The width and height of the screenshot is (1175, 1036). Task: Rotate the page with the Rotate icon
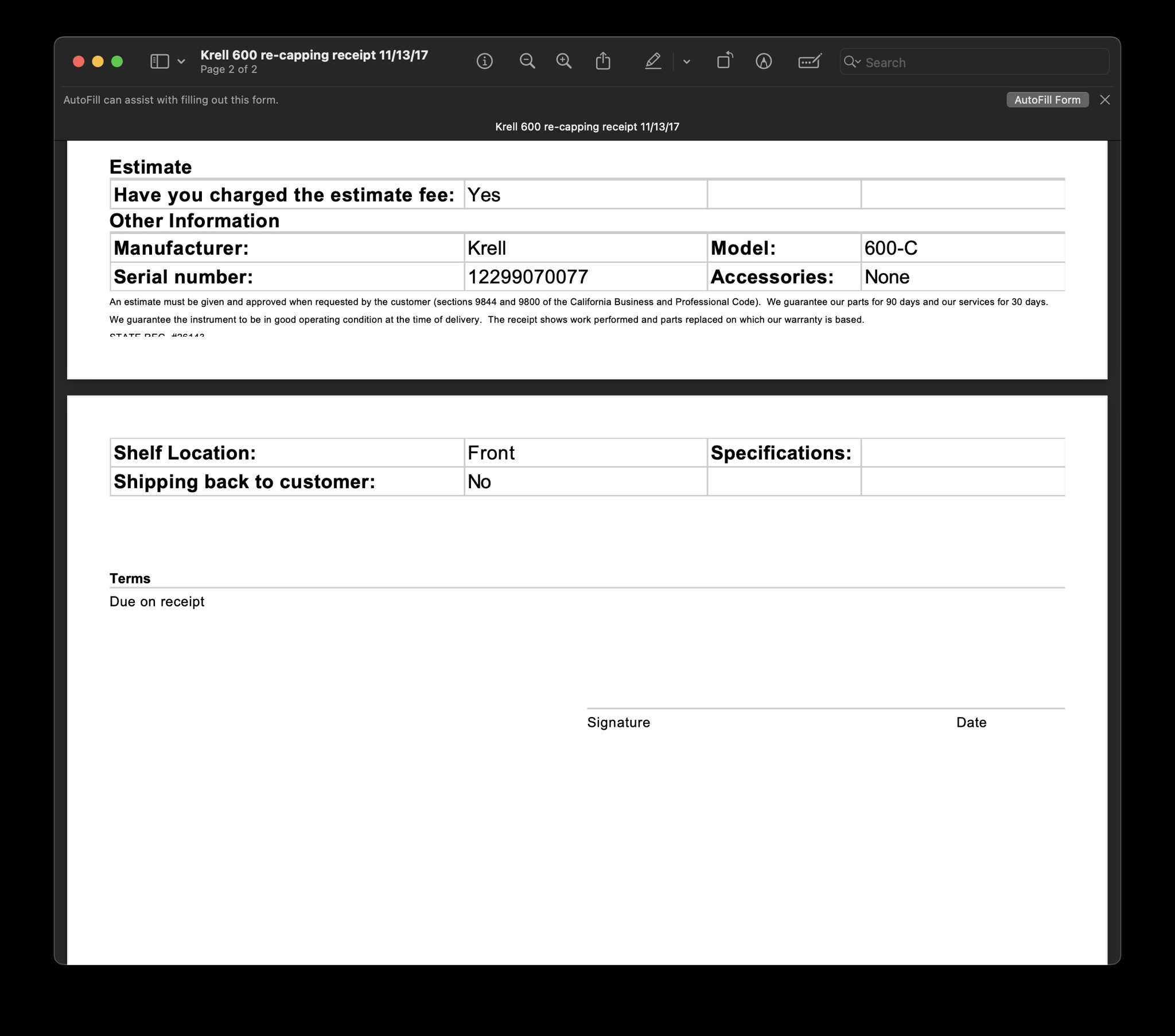coord(725,61)
